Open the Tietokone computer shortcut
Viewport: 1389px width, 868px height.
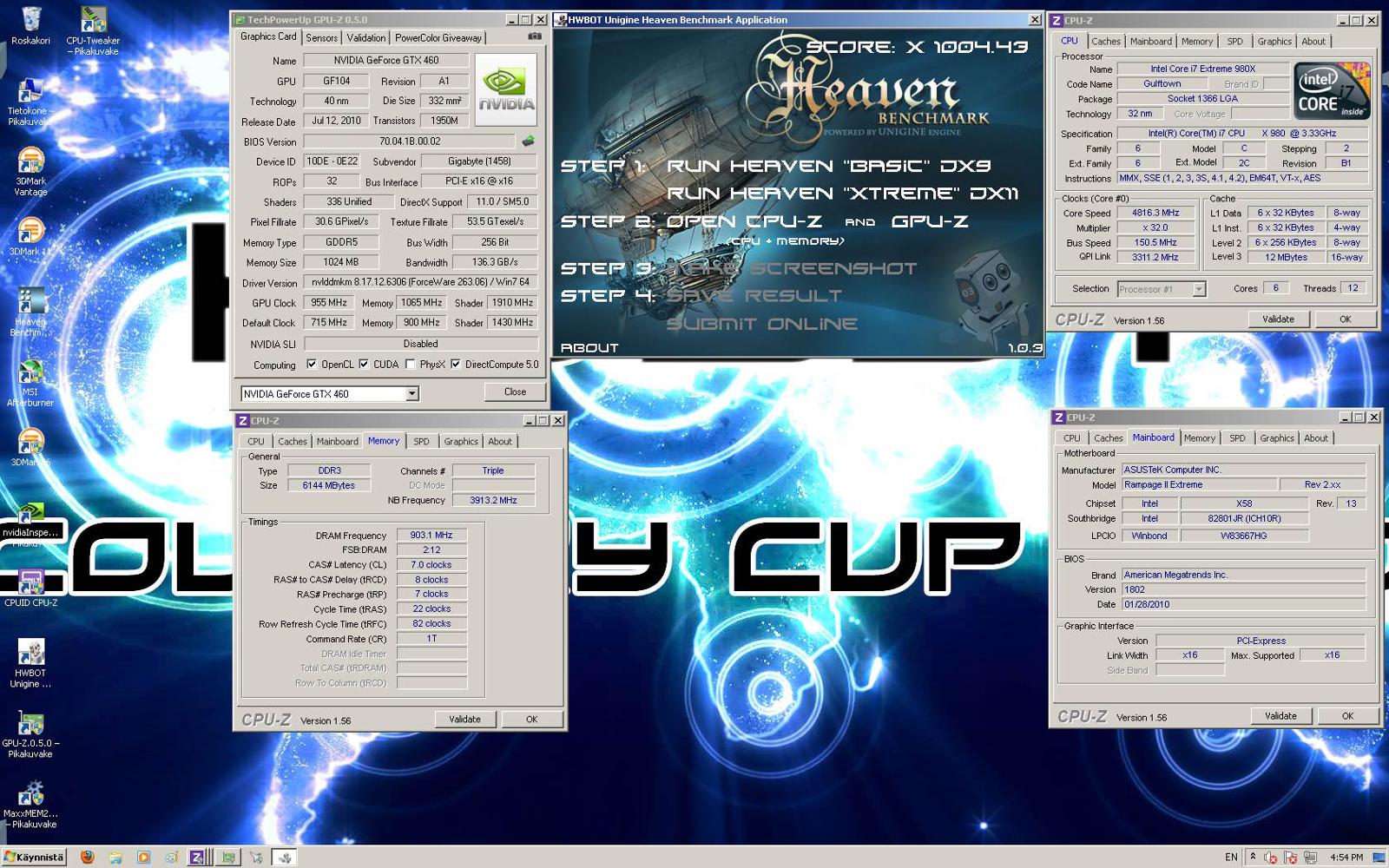click(x=29, y=102)
